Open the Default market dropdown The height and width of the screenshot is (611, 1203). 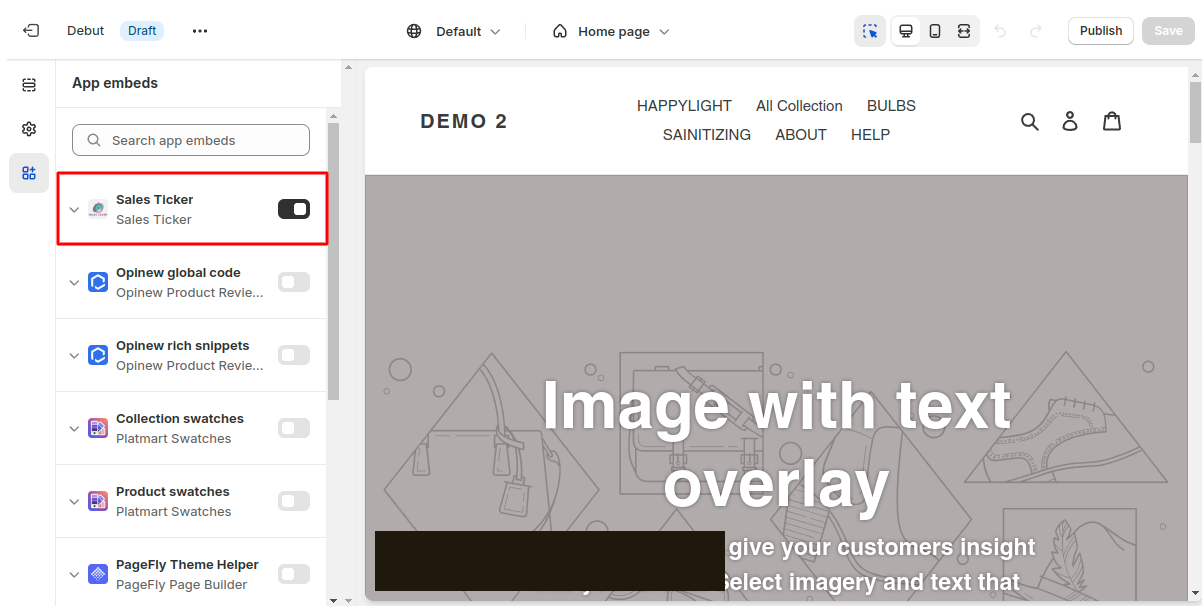coord(454,31)
